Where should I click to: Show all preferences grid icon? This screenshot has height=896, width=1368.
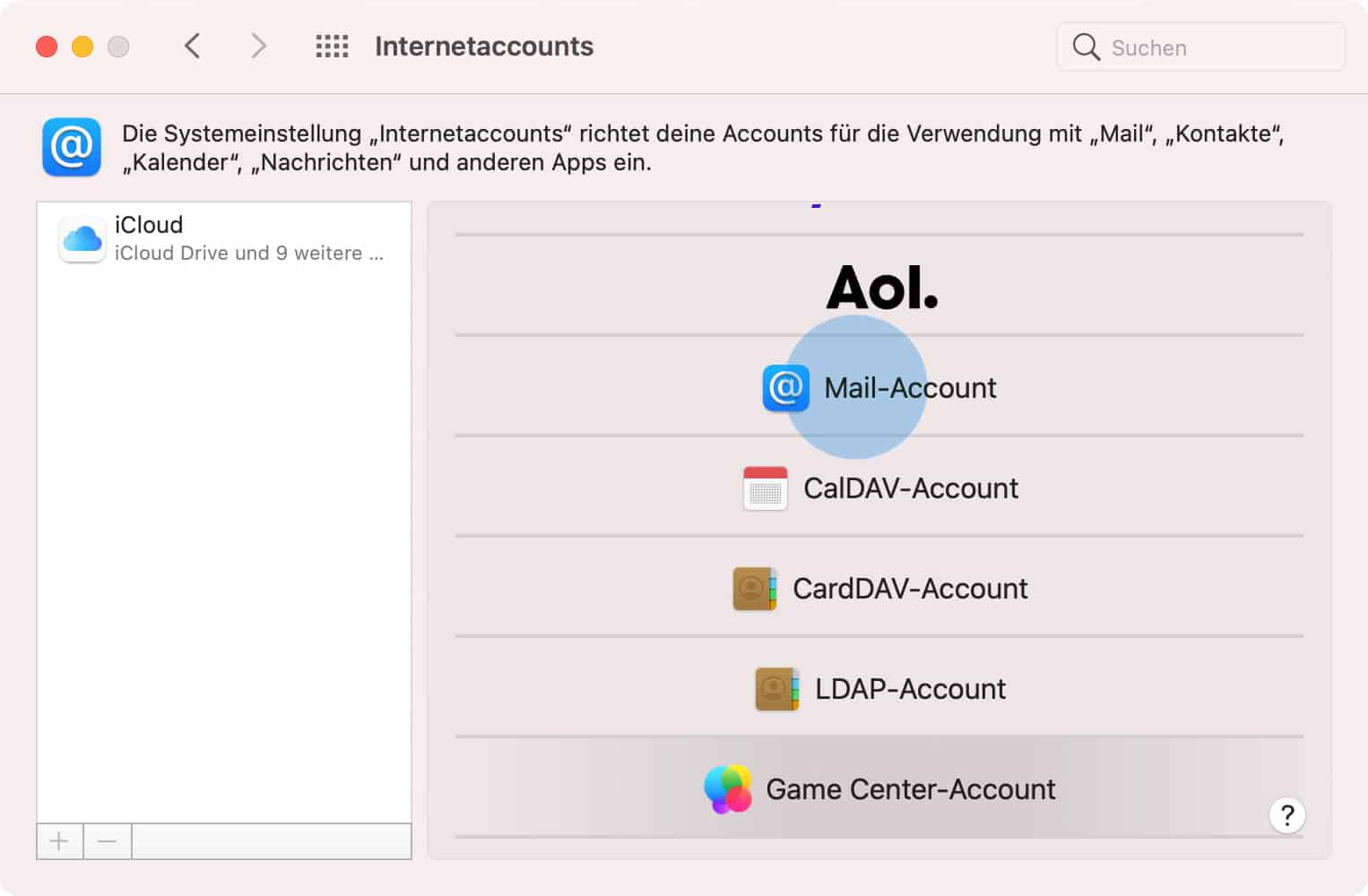click(332, 47)
